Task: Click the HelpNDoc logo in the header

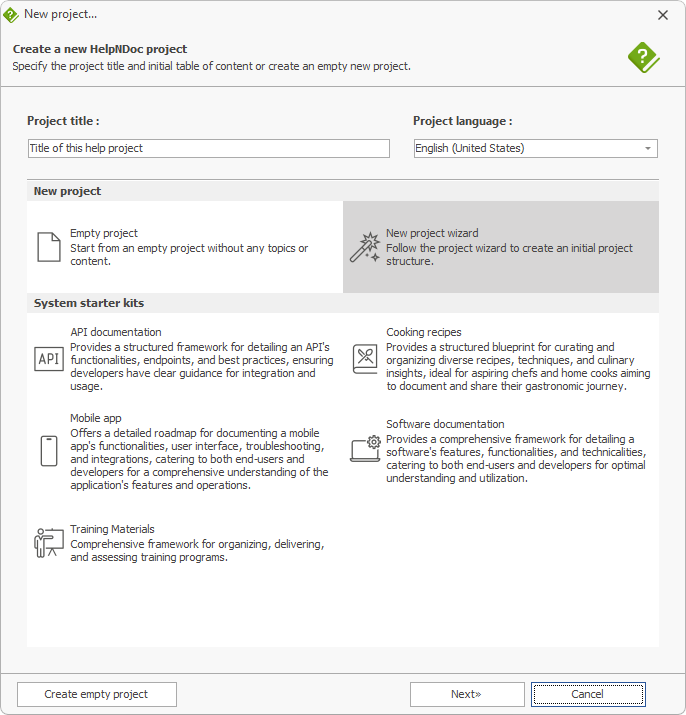Action: tap(643, 57)
